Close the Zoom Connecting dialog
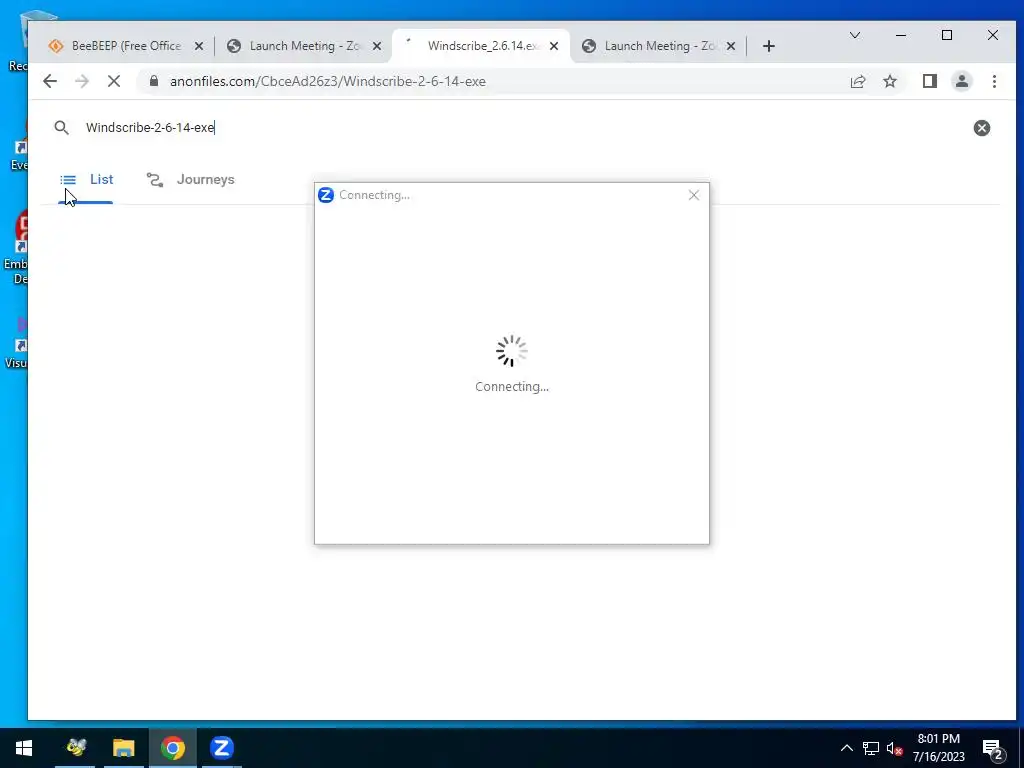1024x768 pixels. tap(694, 195)
